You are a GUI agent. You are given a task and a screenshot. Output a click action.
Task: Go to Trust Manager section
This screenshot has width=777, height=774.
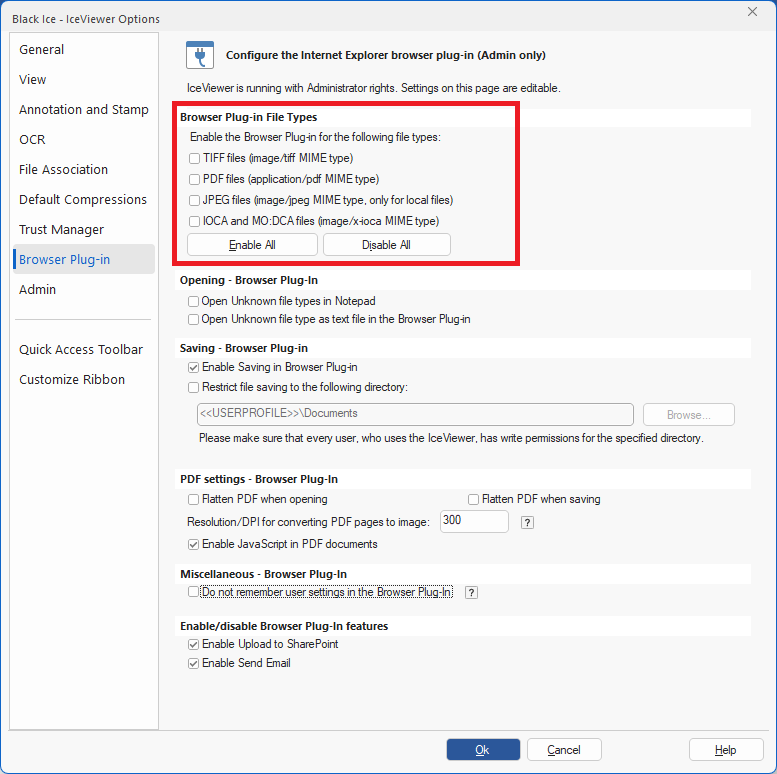61,230
